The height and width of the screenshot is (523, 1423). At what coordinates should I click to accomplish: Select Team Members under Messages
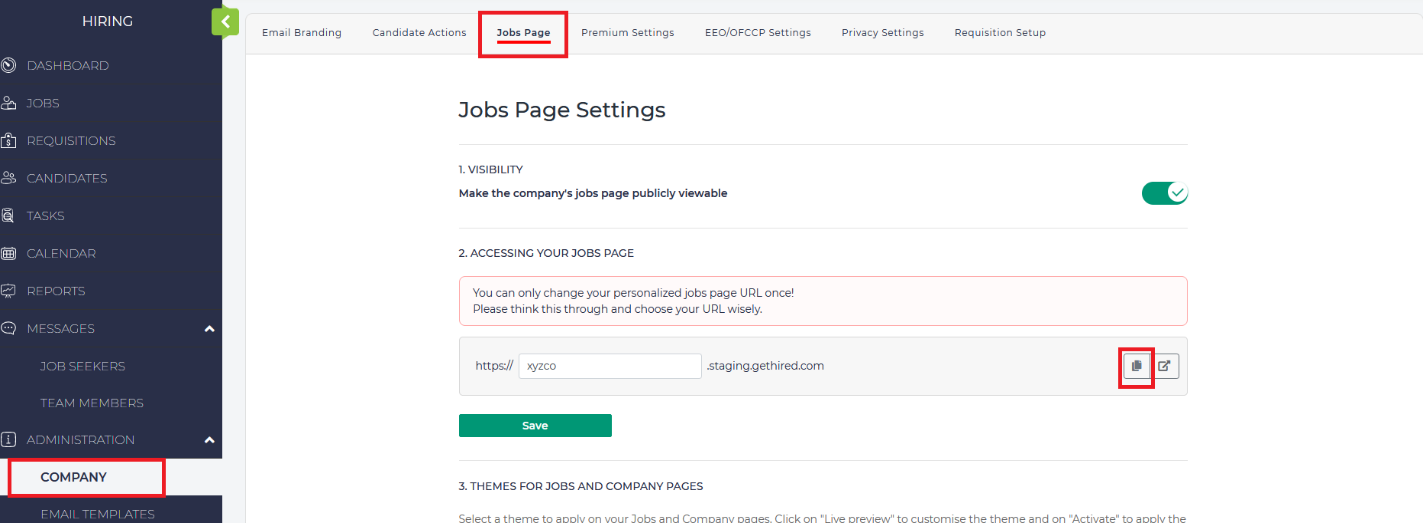92,403
